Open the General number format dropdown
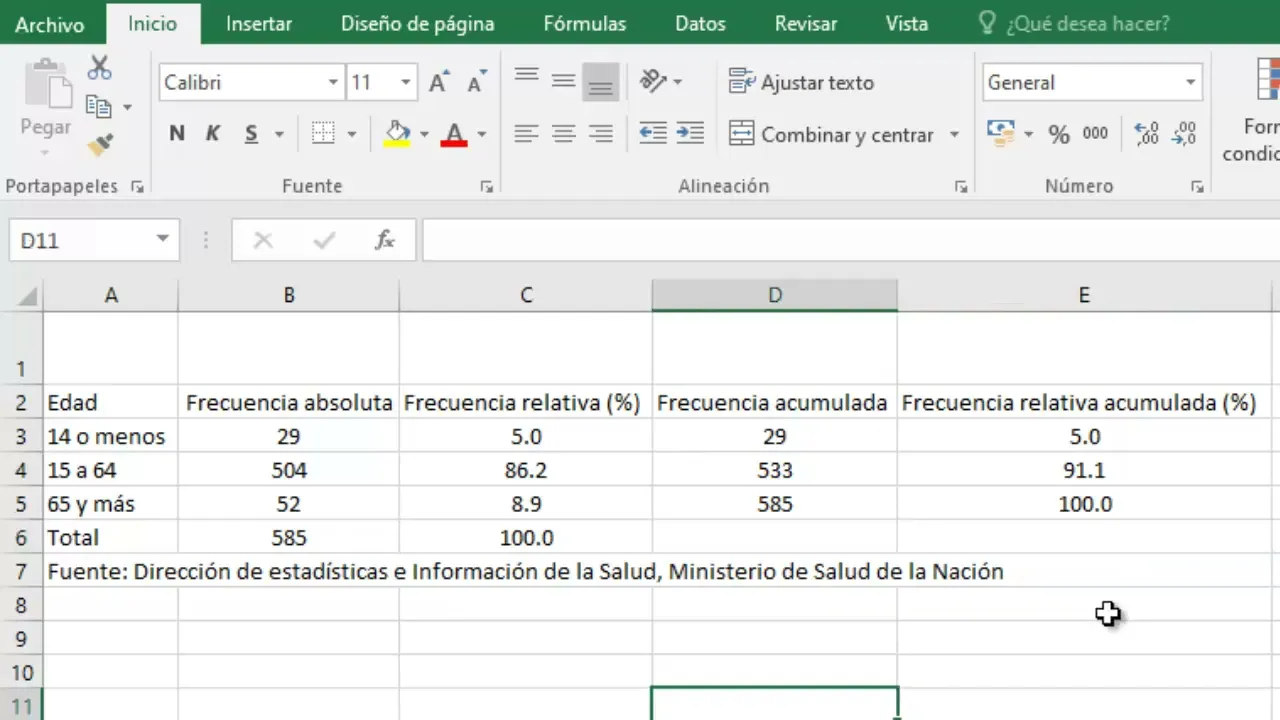 [x=1190, y=83]
